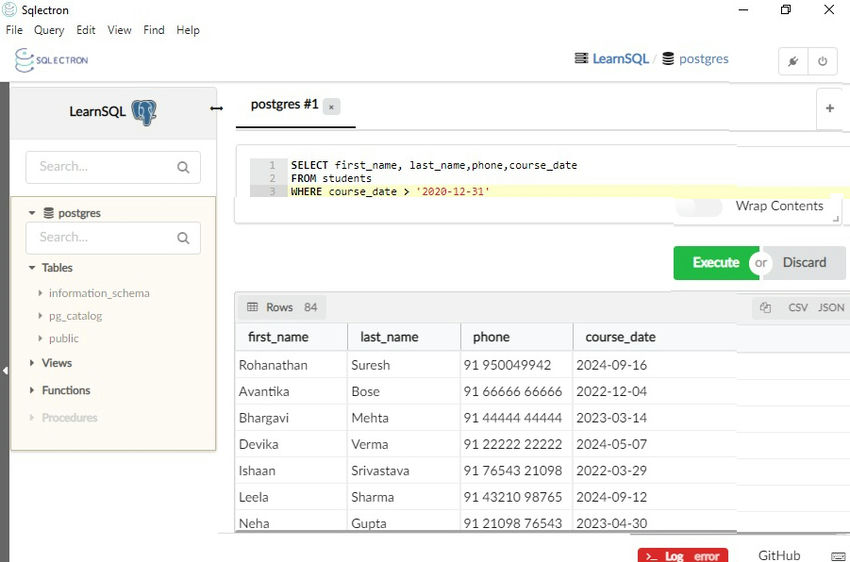Expand the pg_catalog schema

pos(40,315)
